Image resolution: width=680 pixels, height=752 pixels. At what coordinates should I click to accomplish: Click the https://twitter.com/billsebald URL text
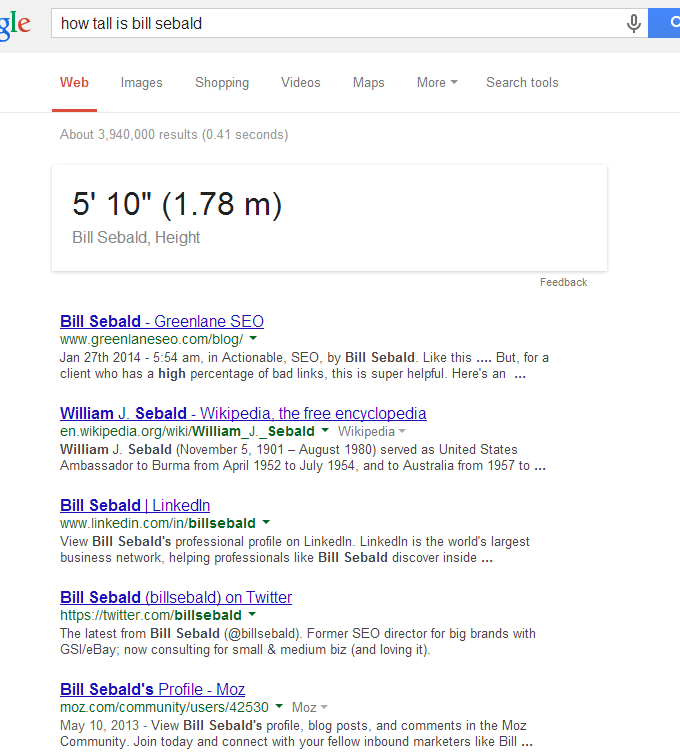[151, 615]
